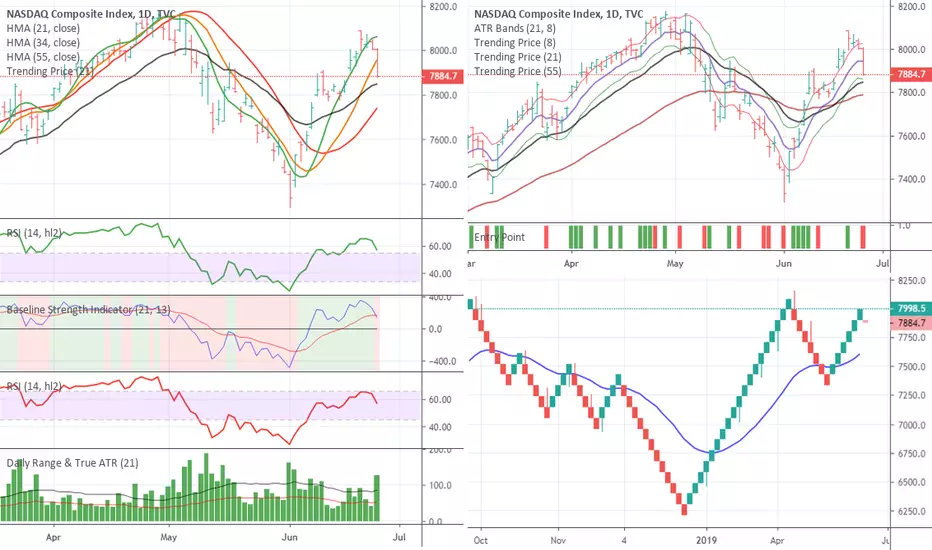Select the Trending Price (55) legend label

[x=518, y=71]
